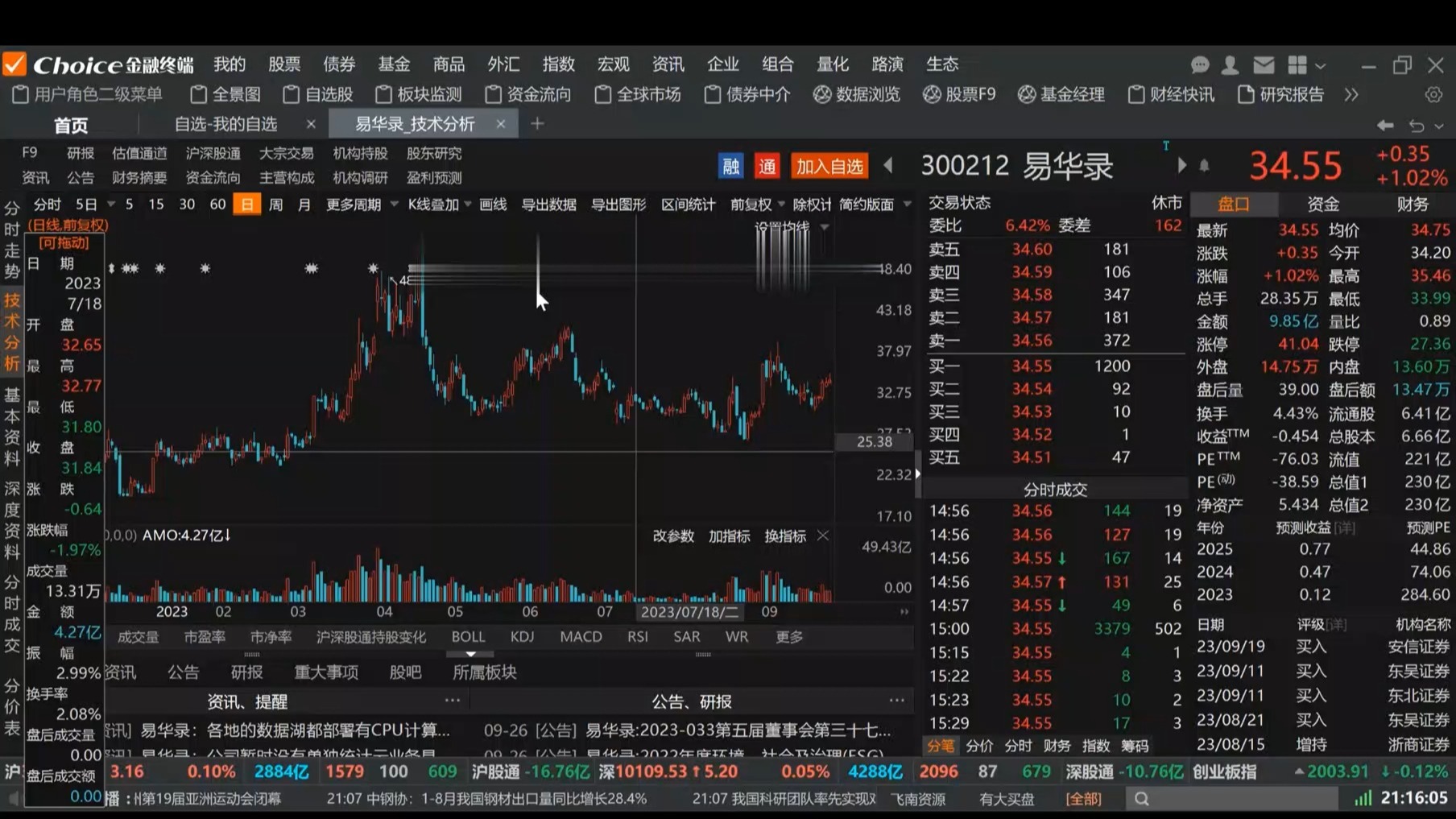Select 基金 from the top menu bar
1456x819 pixels.
(x=394, y=64)
